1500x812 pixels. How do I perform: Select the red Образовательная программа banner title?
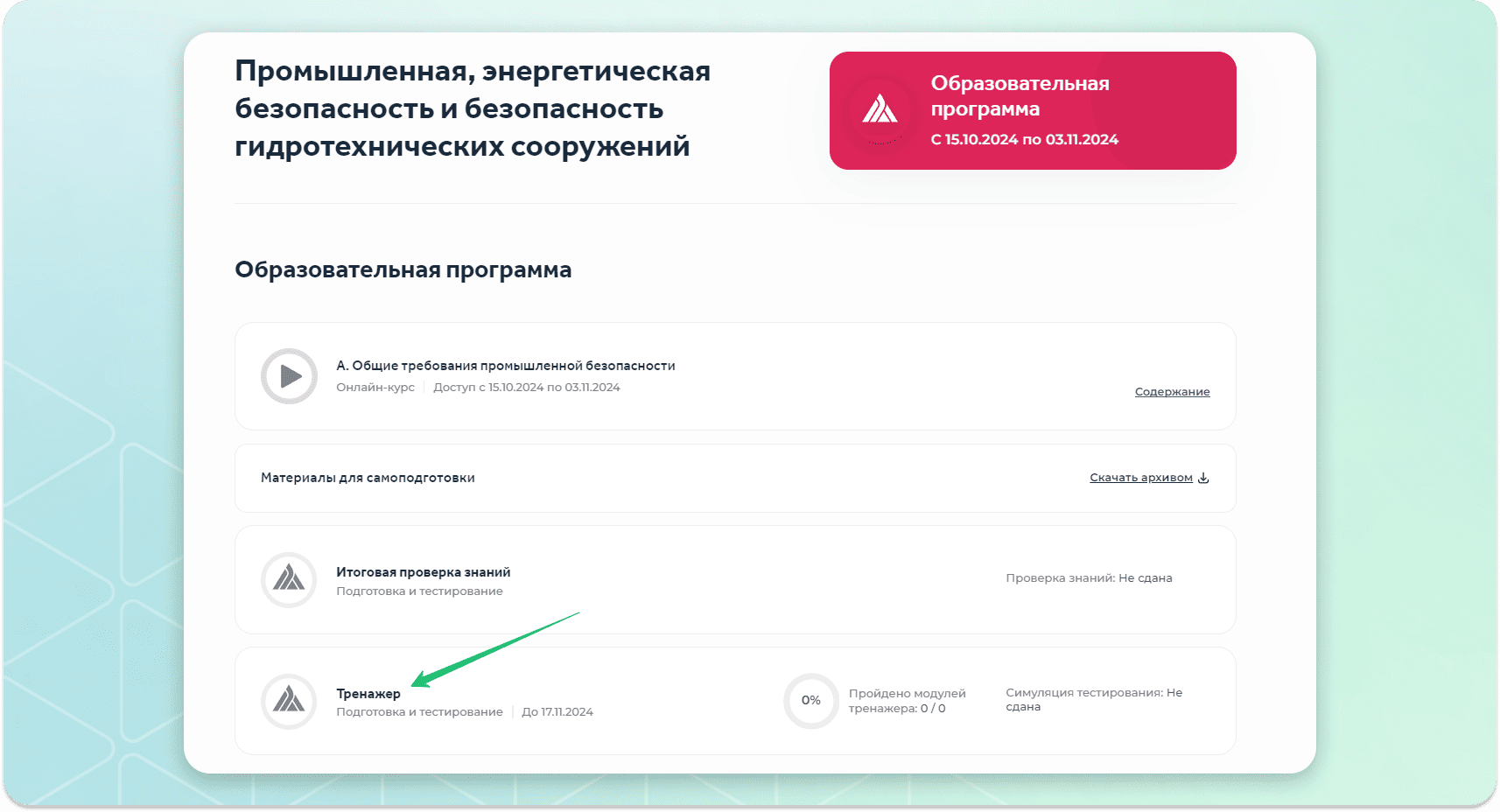tap(1020, 96)
